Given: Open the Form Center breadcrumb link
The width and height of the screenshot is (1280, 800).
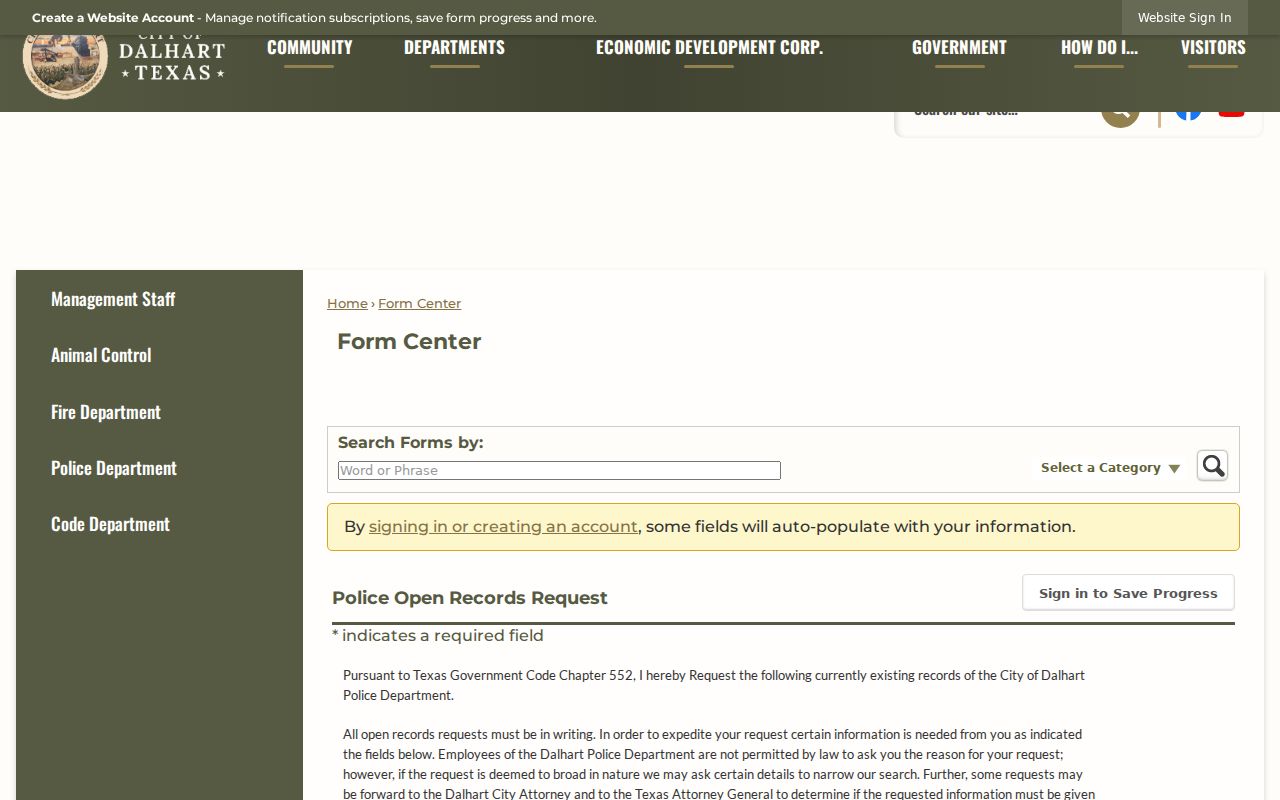Looking at the screenshot, I should point(419,304).
